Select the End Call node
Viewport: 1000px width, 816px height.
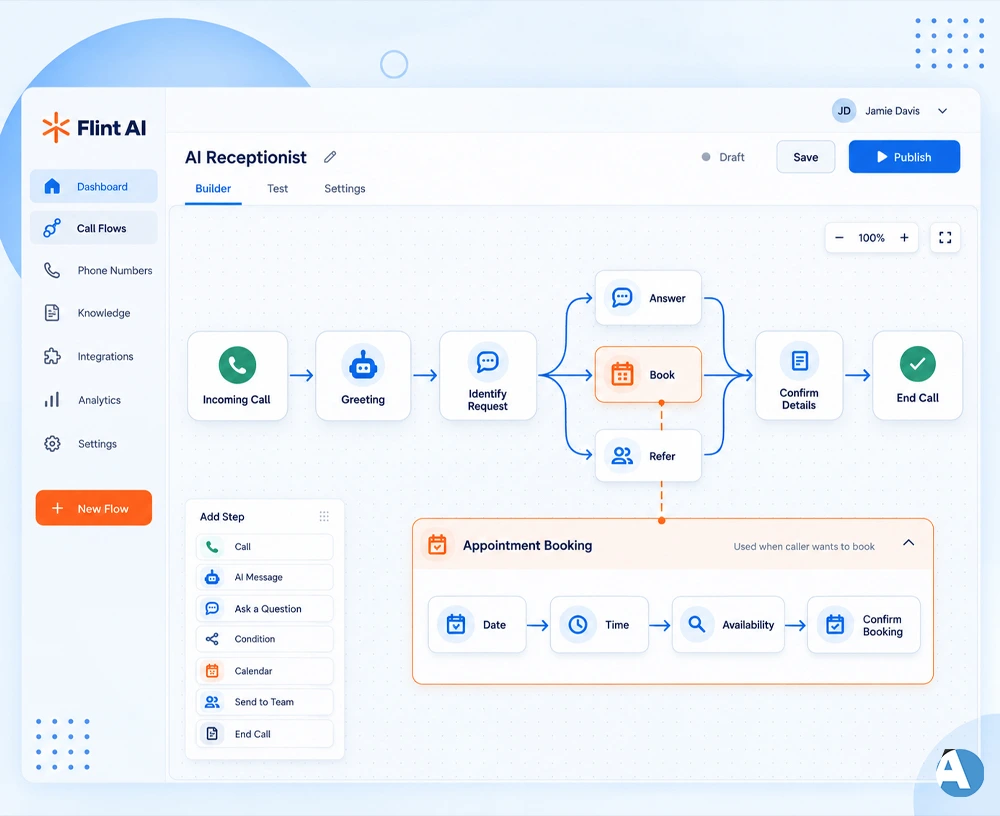point(917,375)
